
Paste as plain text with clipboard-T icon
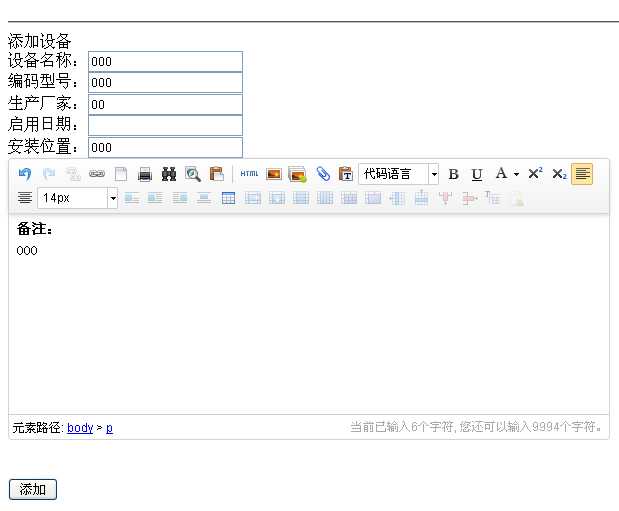pos(346,174)
